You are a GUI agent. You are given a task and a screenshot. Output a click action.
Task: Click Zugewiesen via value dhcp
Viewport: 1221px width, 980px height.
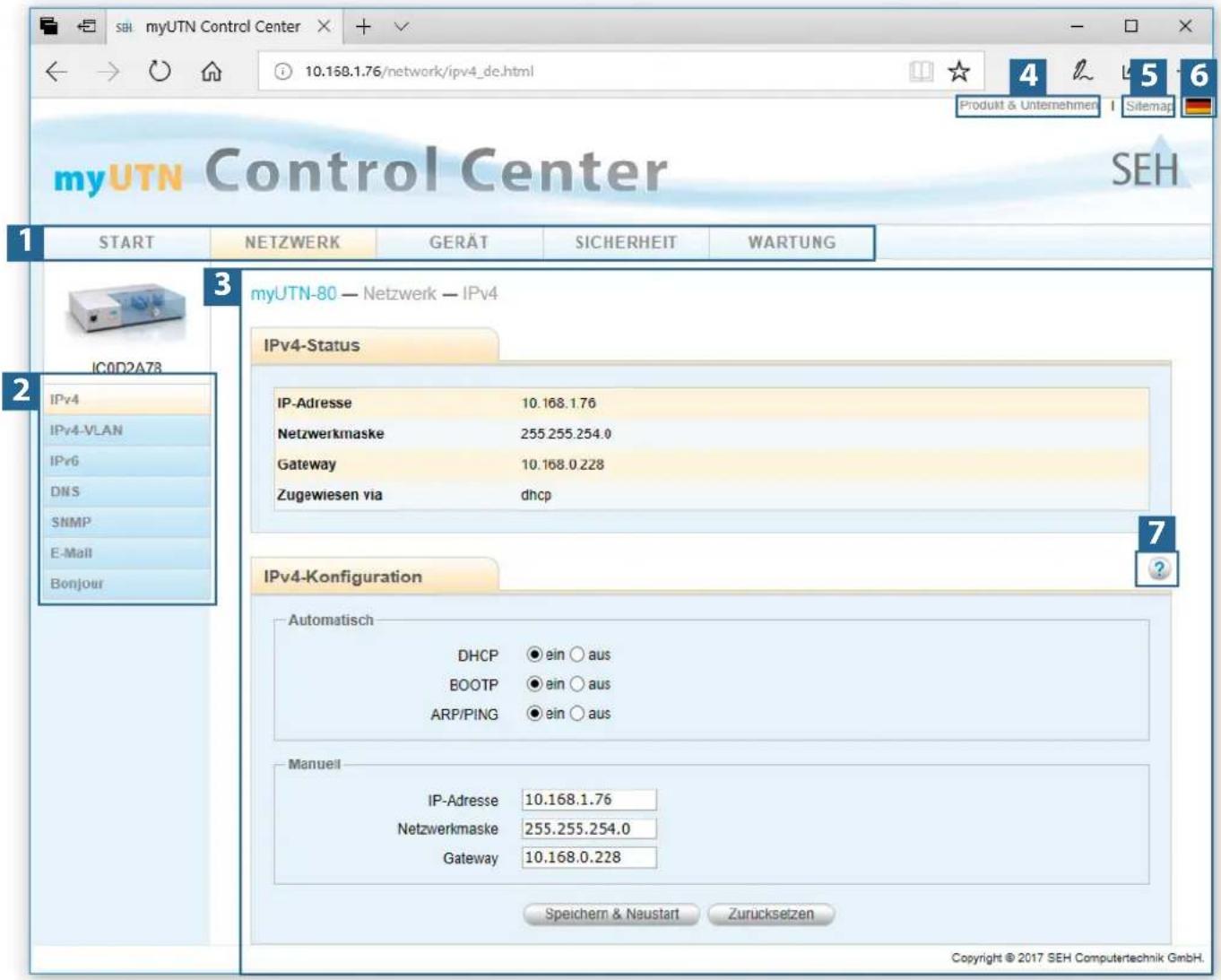[536, 495]
